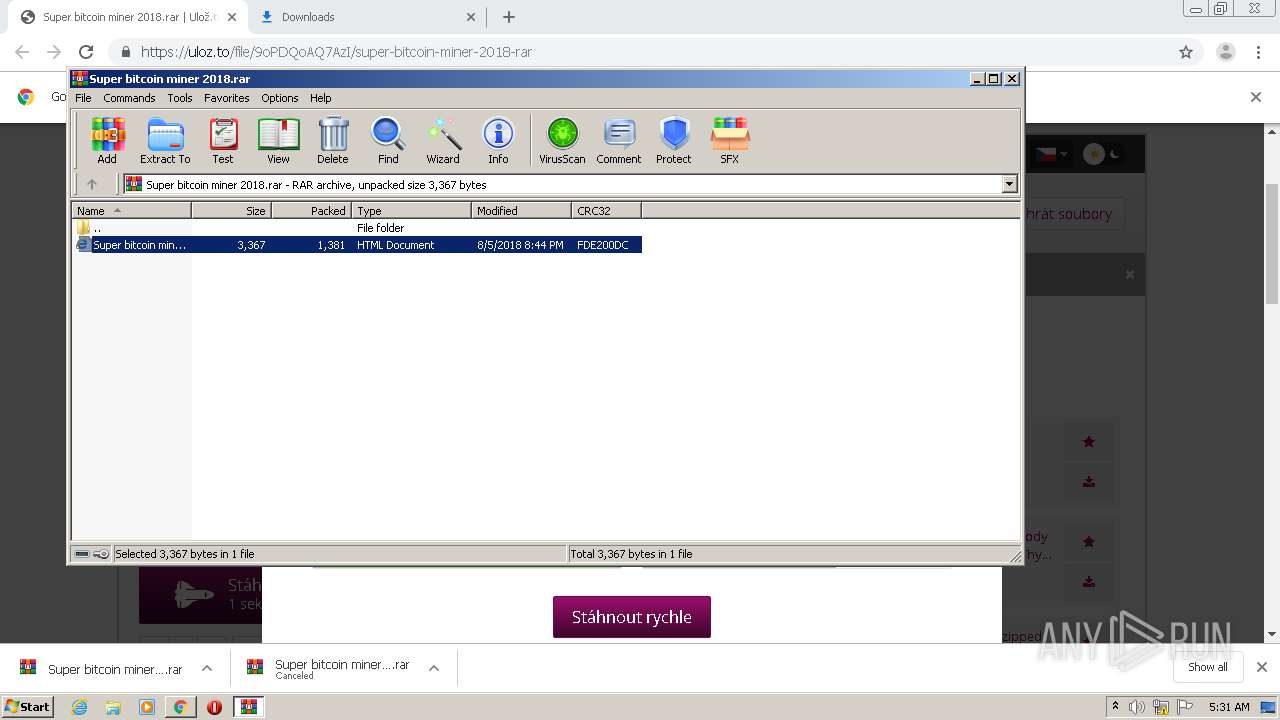The width and height of the screenshot is (1280, 720).
Task: Select the parent folder '..' row
Action: pos(357,228)
